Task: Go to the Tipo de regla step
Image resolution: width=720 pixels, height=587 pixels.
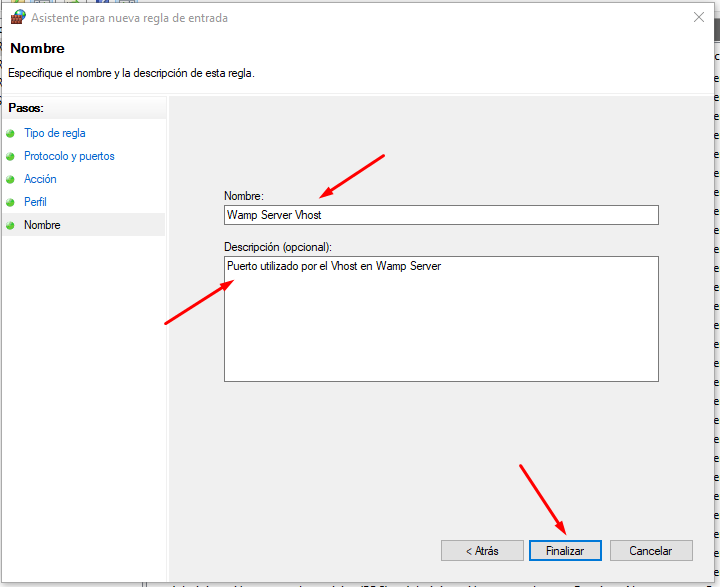Action: pos(55,133)
